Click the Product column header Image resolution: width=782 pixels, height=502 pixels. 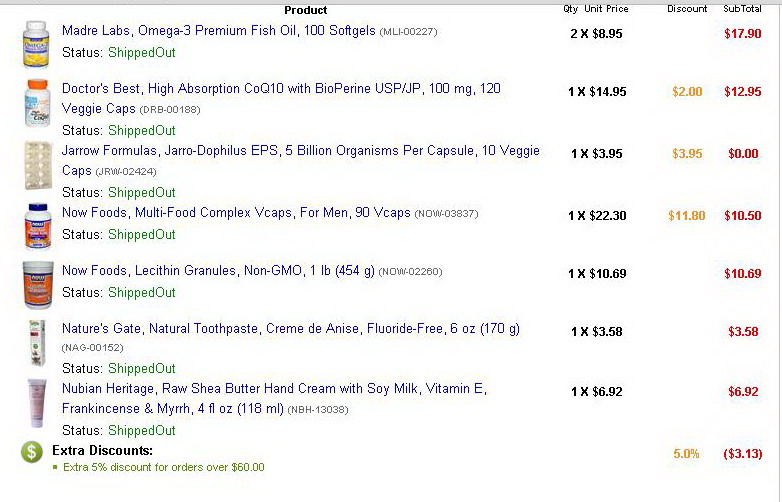[x=305, y=10]
